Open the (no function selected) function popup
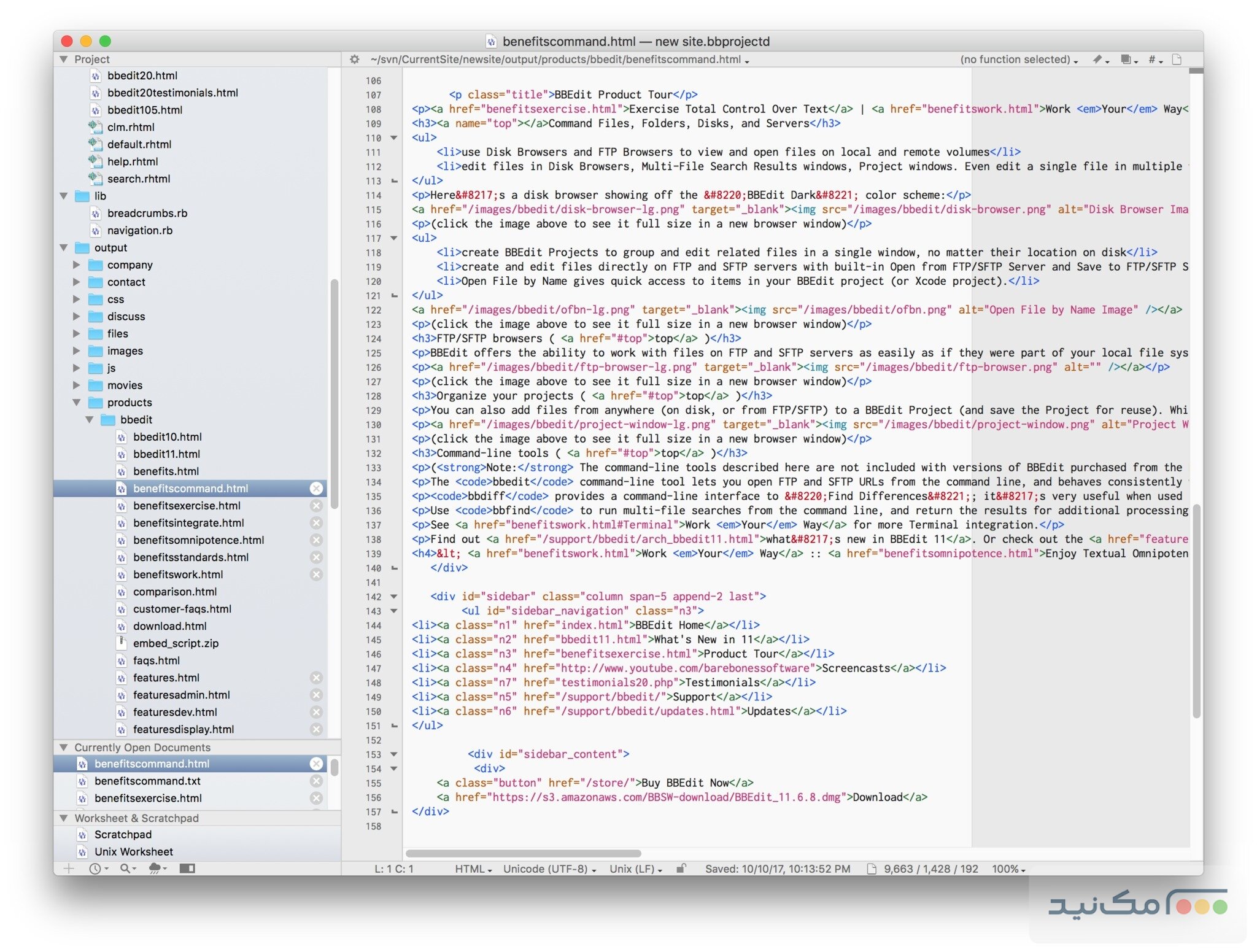The image size is (1257, 952). point(1018,60)
